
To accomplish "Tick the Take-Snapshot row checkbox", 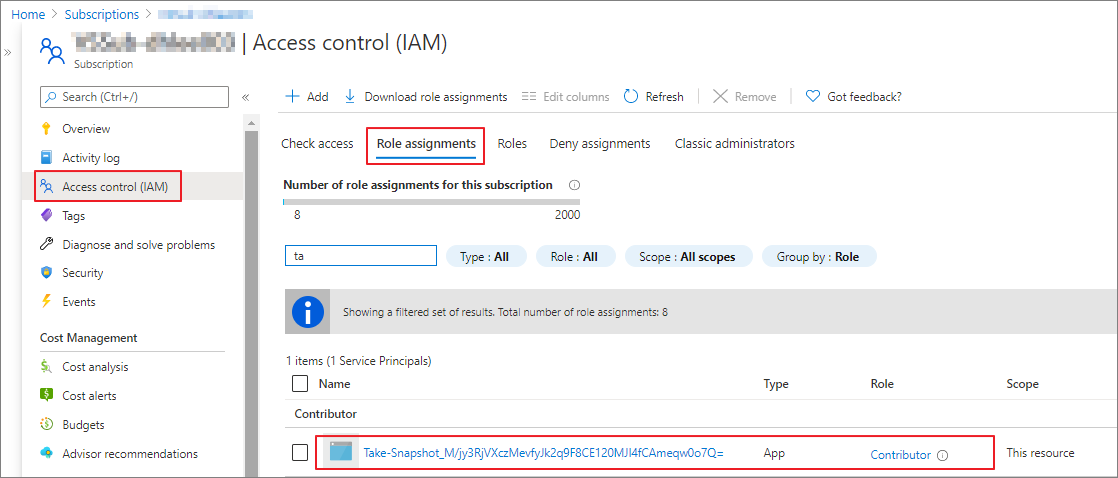I will click(300, 452).
